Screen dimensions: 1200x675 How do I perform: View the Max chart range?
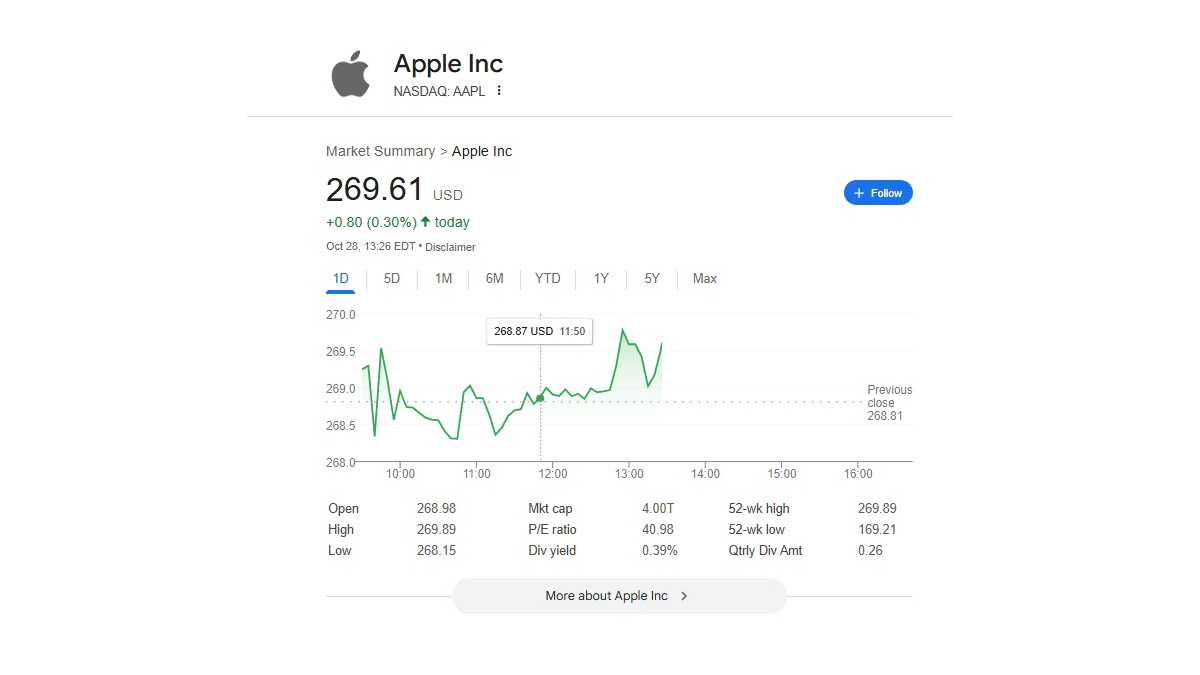704,278
